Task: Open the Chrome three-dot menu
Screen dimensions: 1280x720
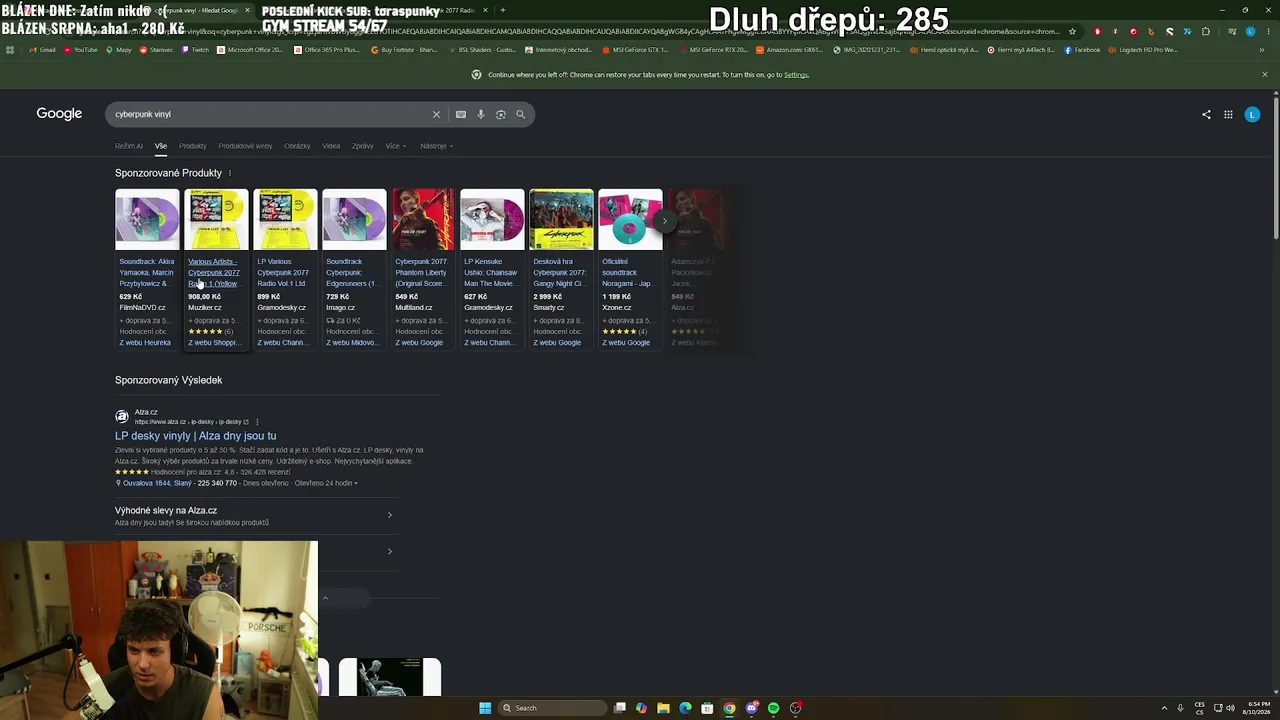Action: (x=1268, y=31)
